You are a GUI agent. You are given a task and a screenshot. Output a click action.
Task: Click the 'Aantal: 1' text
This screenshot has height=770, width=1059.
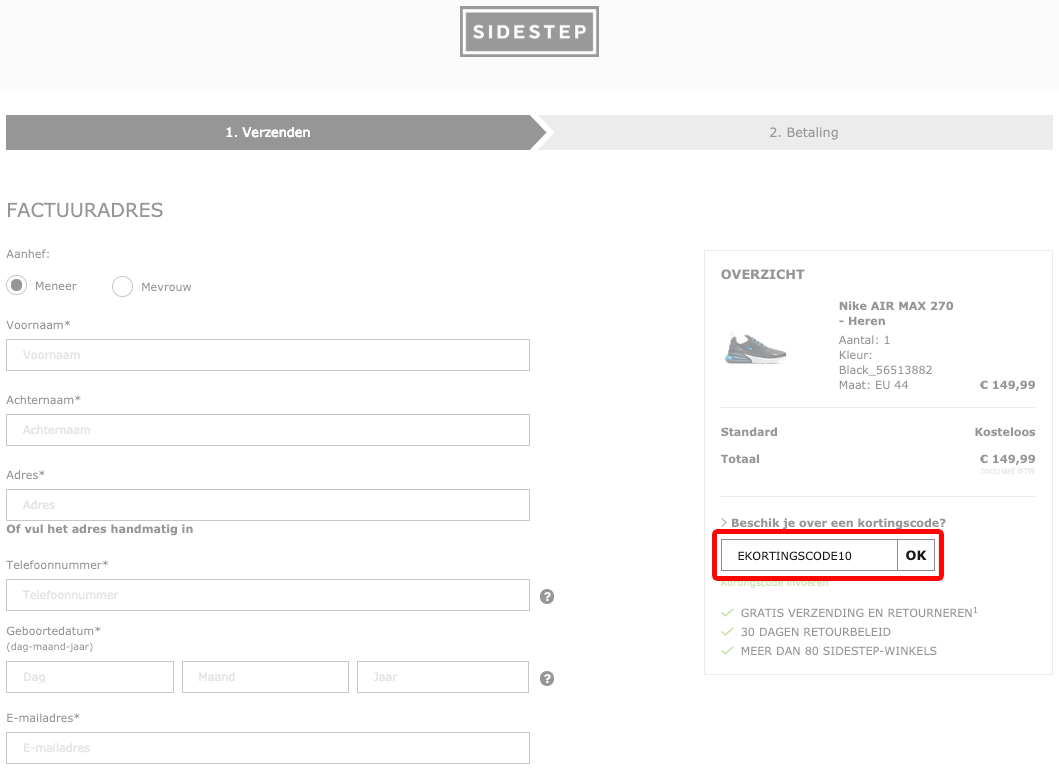tap(864, 340)
